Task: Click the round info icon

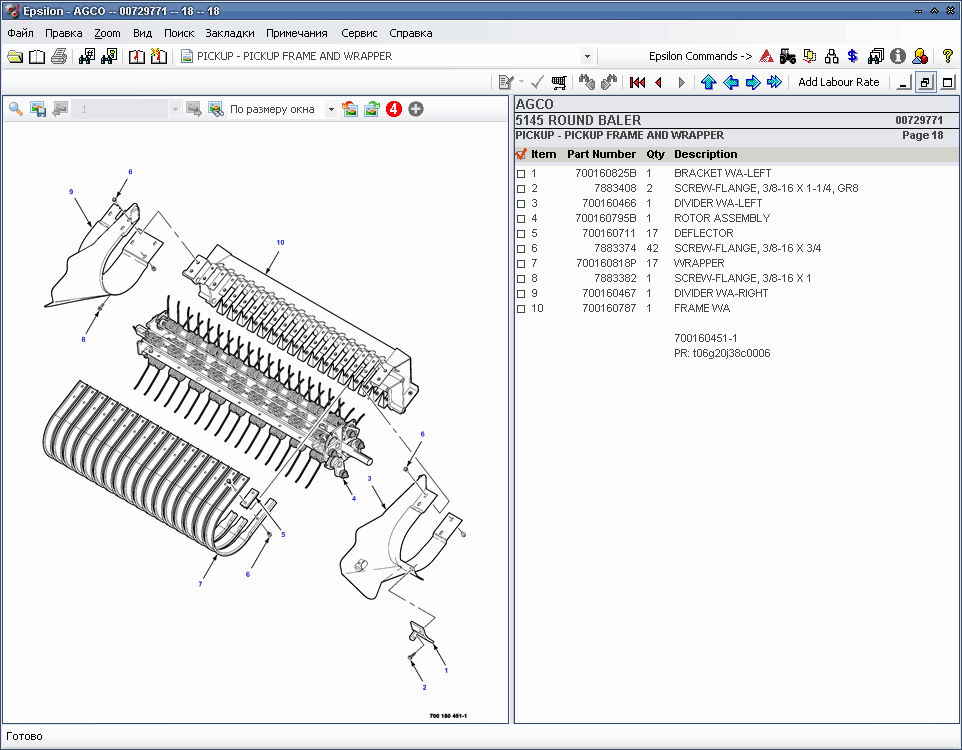Action: coord(897,56)
